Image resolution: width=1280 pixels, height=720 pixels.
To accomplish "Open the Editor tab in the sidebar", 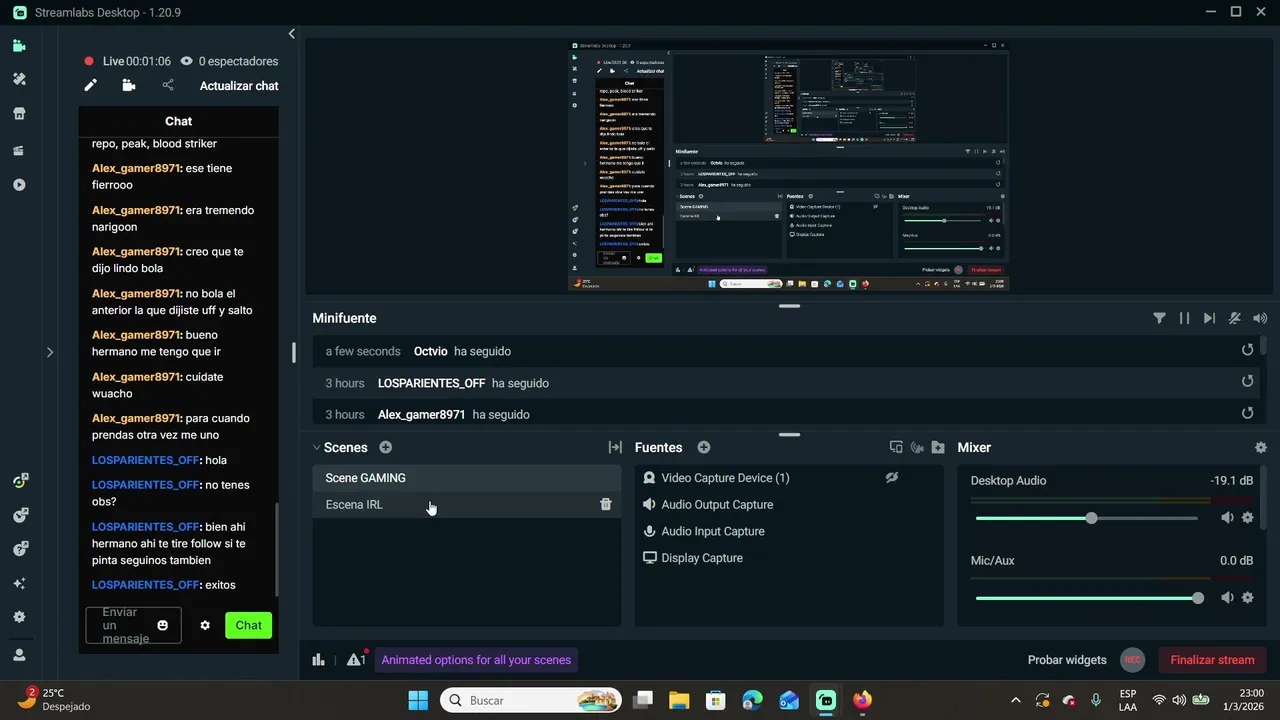I will (x=19, y=46).
